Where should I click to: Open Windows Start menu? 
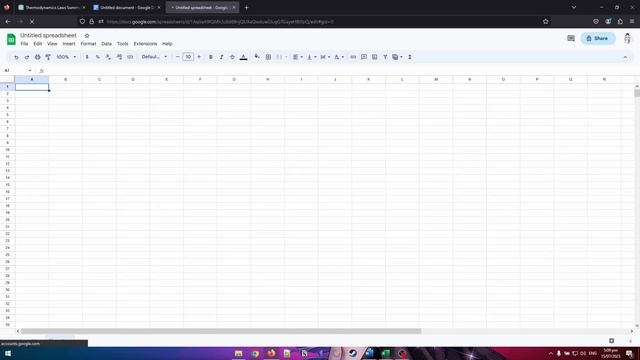tap(7, 353)
